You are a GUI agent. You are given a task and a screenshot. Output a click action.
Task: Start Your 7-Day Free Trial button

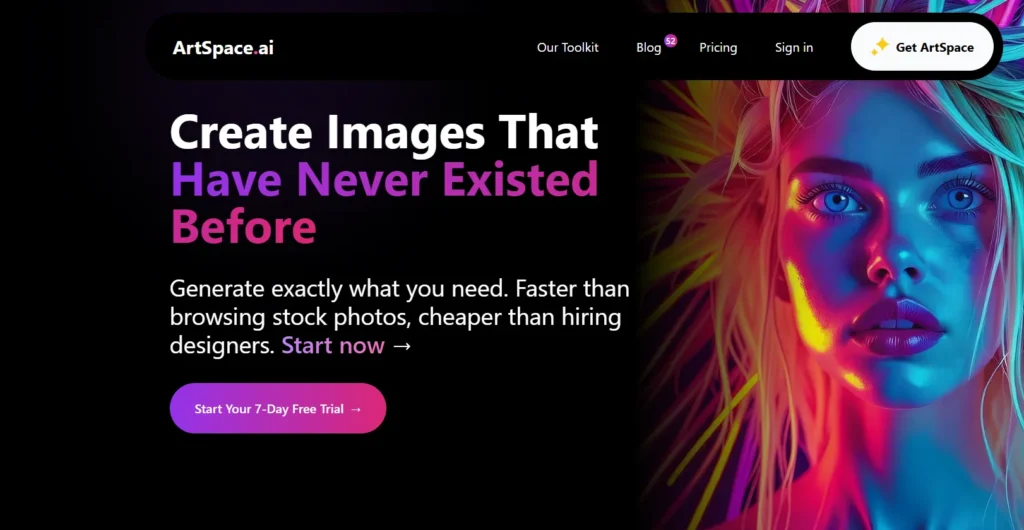tap(278, 409)
